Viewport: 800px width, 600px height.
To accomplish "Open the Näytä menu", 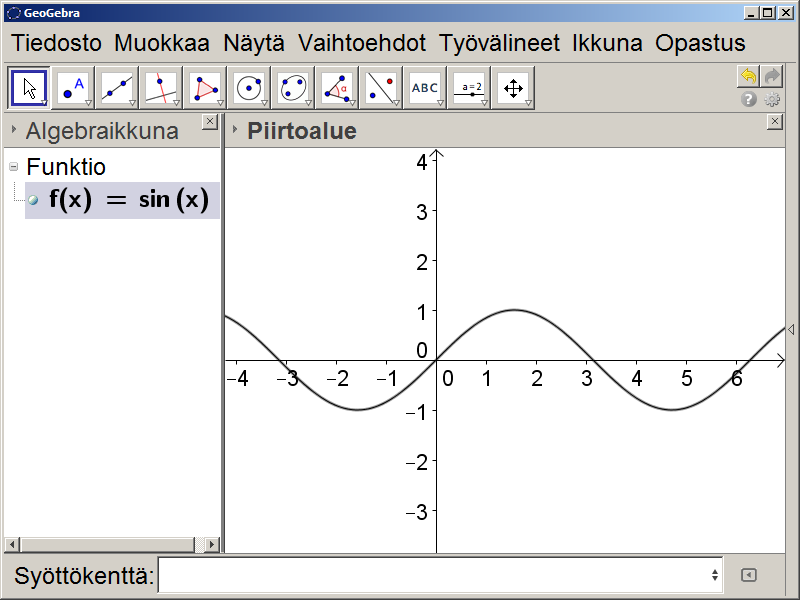I will point(254,43).
